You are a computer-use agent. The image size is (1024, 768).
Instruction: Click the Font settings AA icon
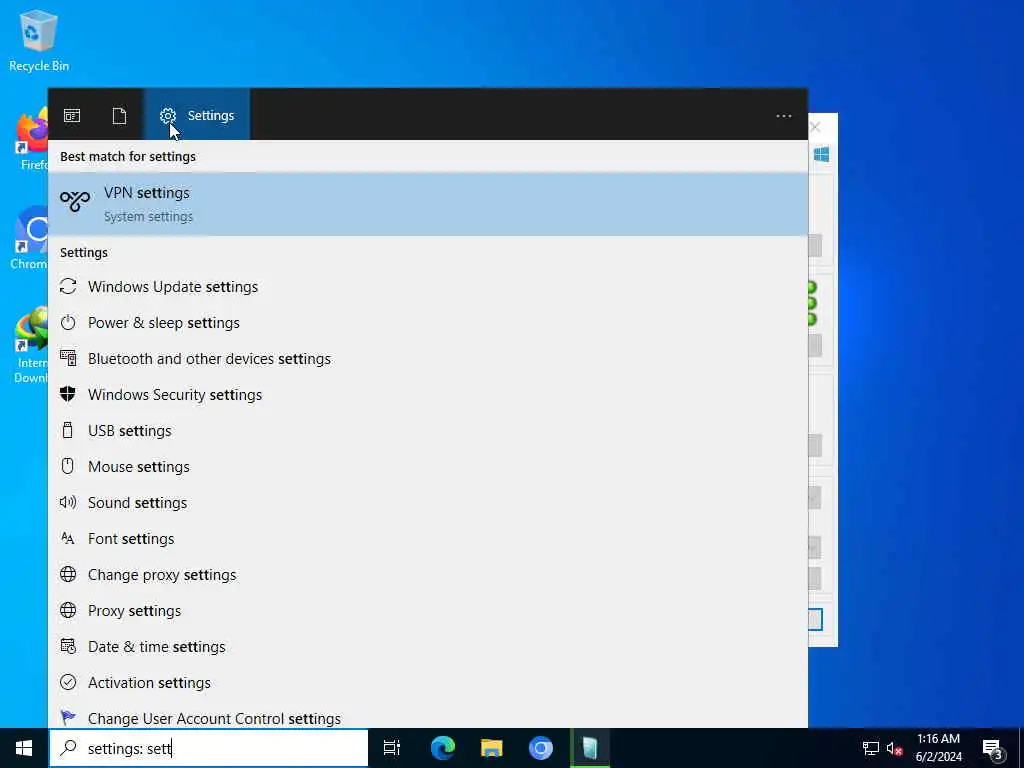coord(68,537)
